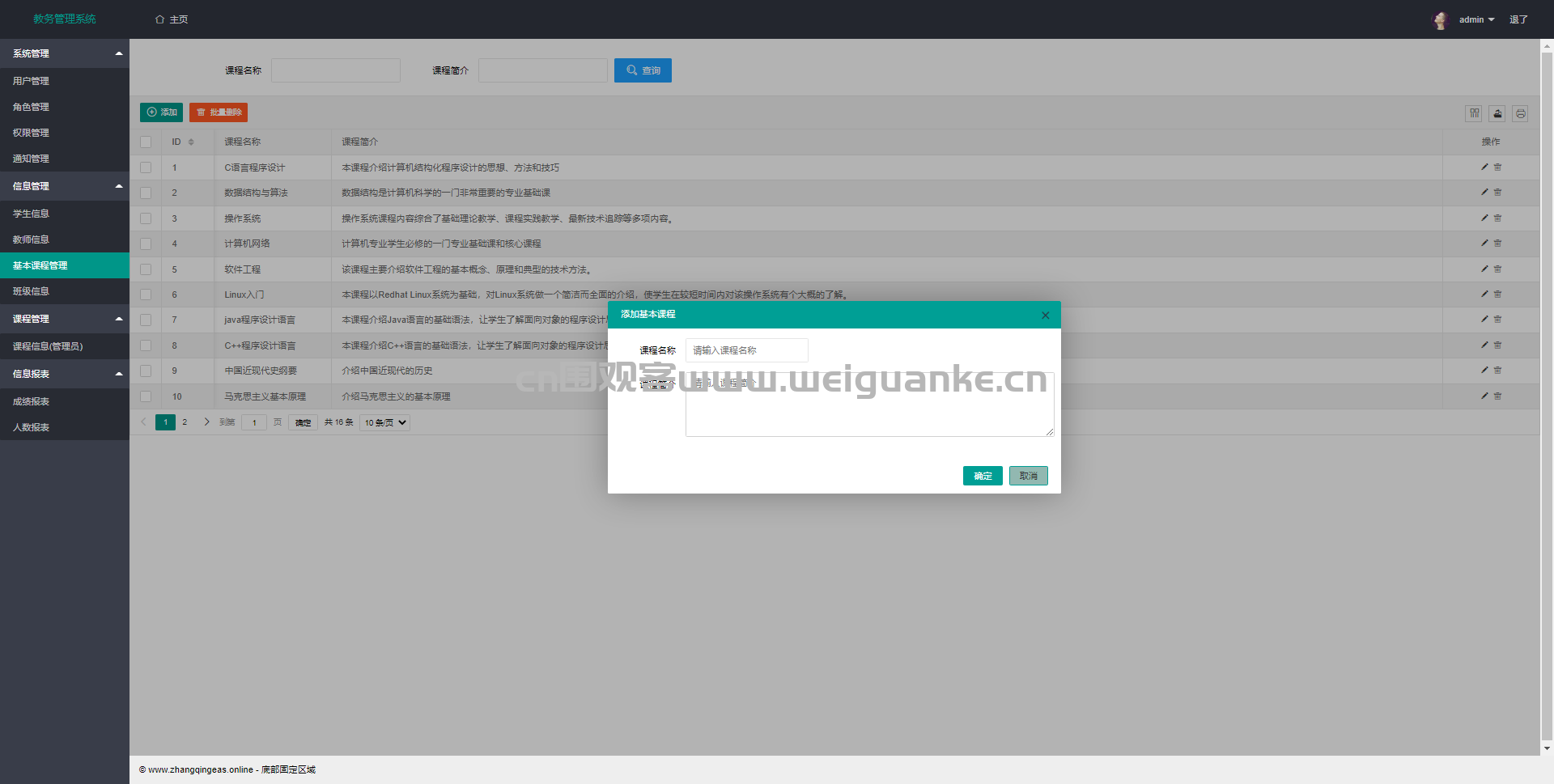Click the 课程名称 input in the dialog

[x=746, y=350]
